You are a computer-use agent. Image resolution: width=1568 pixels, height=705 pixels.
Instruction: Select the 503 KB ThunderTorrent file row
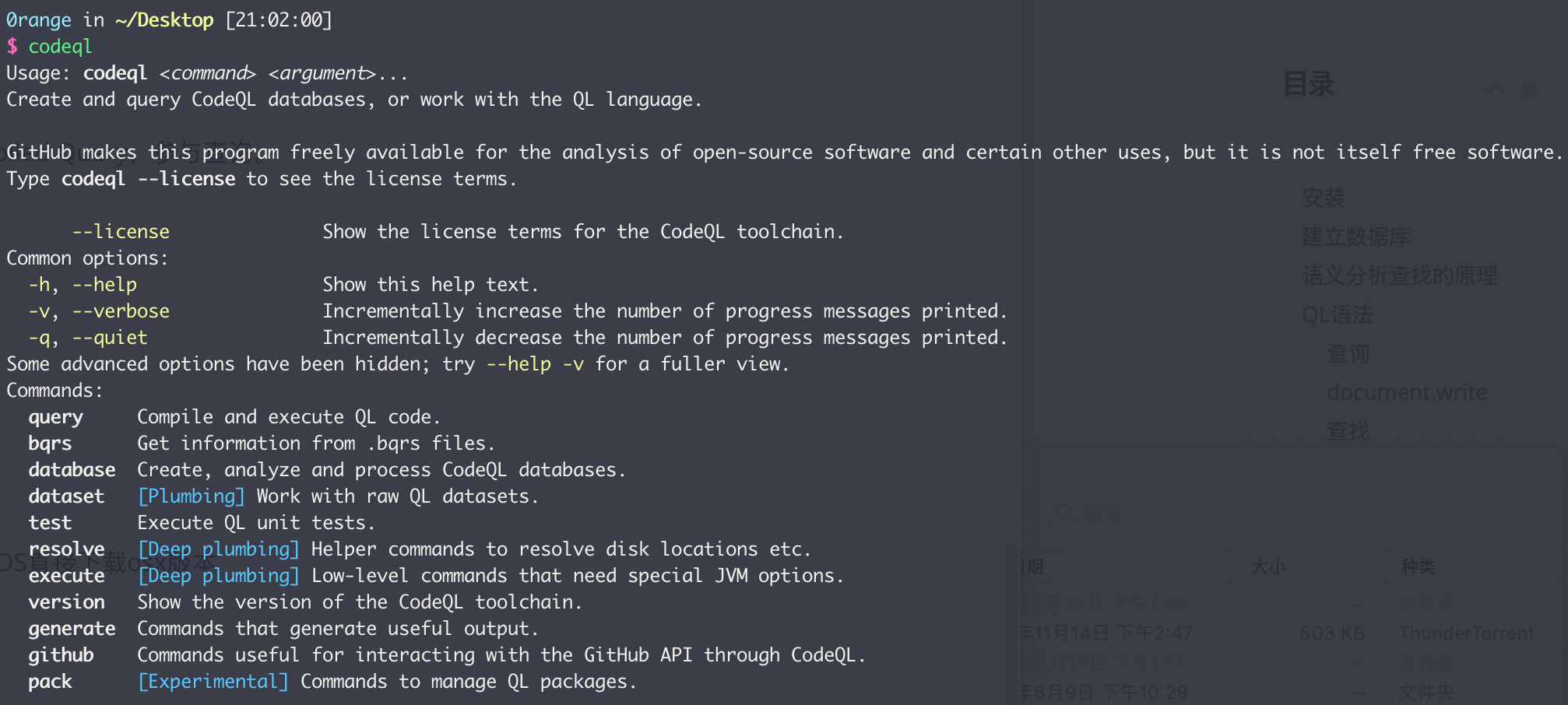click(1292, 633)
